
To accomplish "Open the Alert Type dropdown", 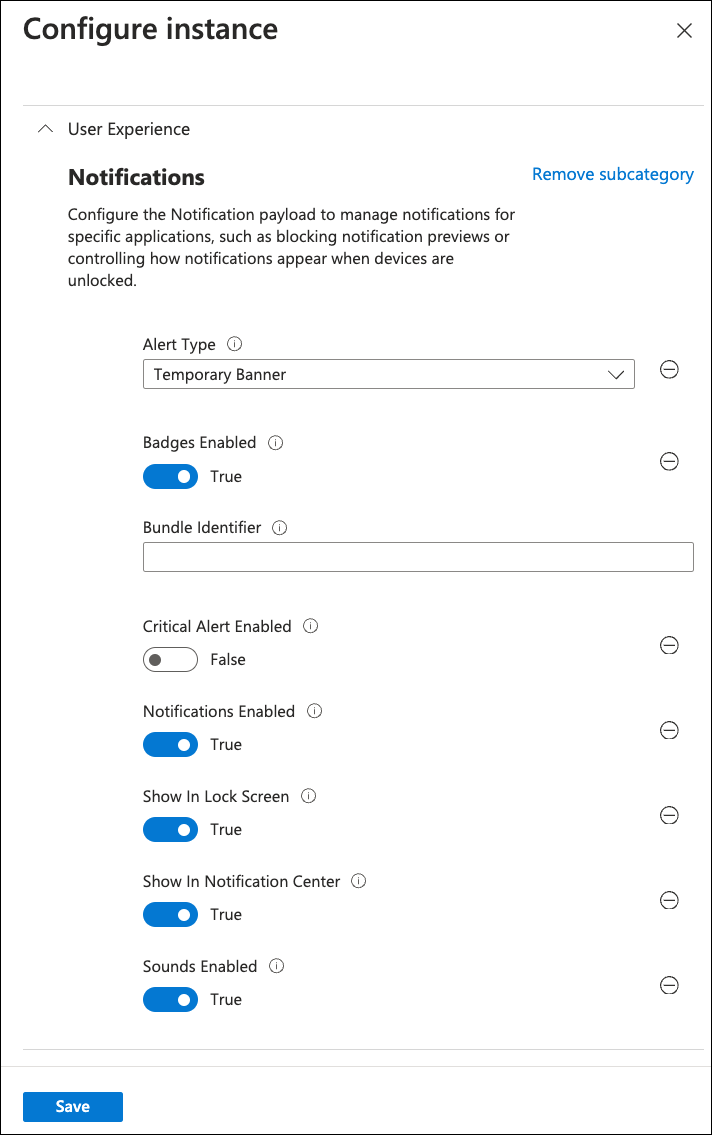I will [389, 375].
